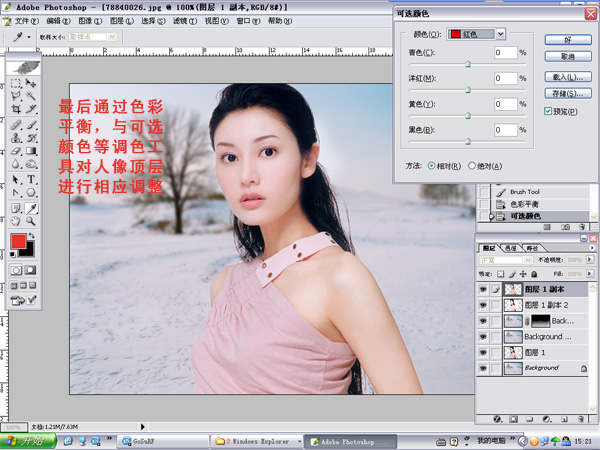Open the layer blend mode dropdown
The height and width of the screenshot is (450, 600).
coord(505,260)
